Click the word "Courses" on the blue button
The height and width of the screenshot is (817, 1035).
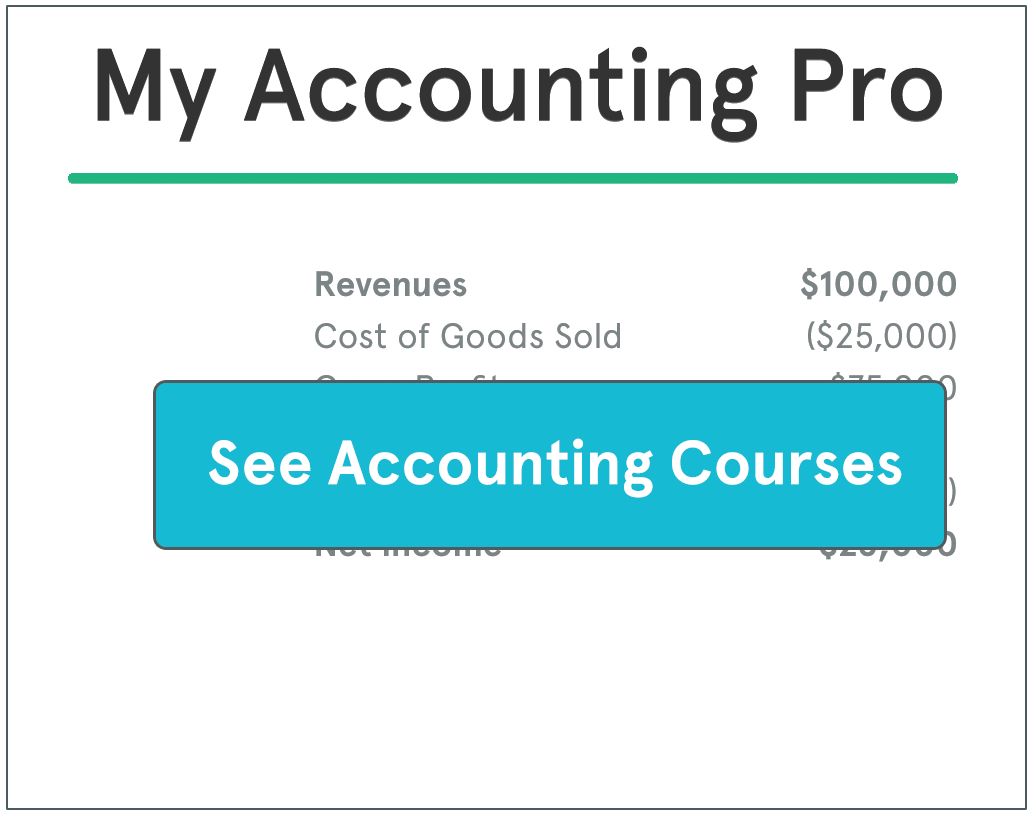786,464
